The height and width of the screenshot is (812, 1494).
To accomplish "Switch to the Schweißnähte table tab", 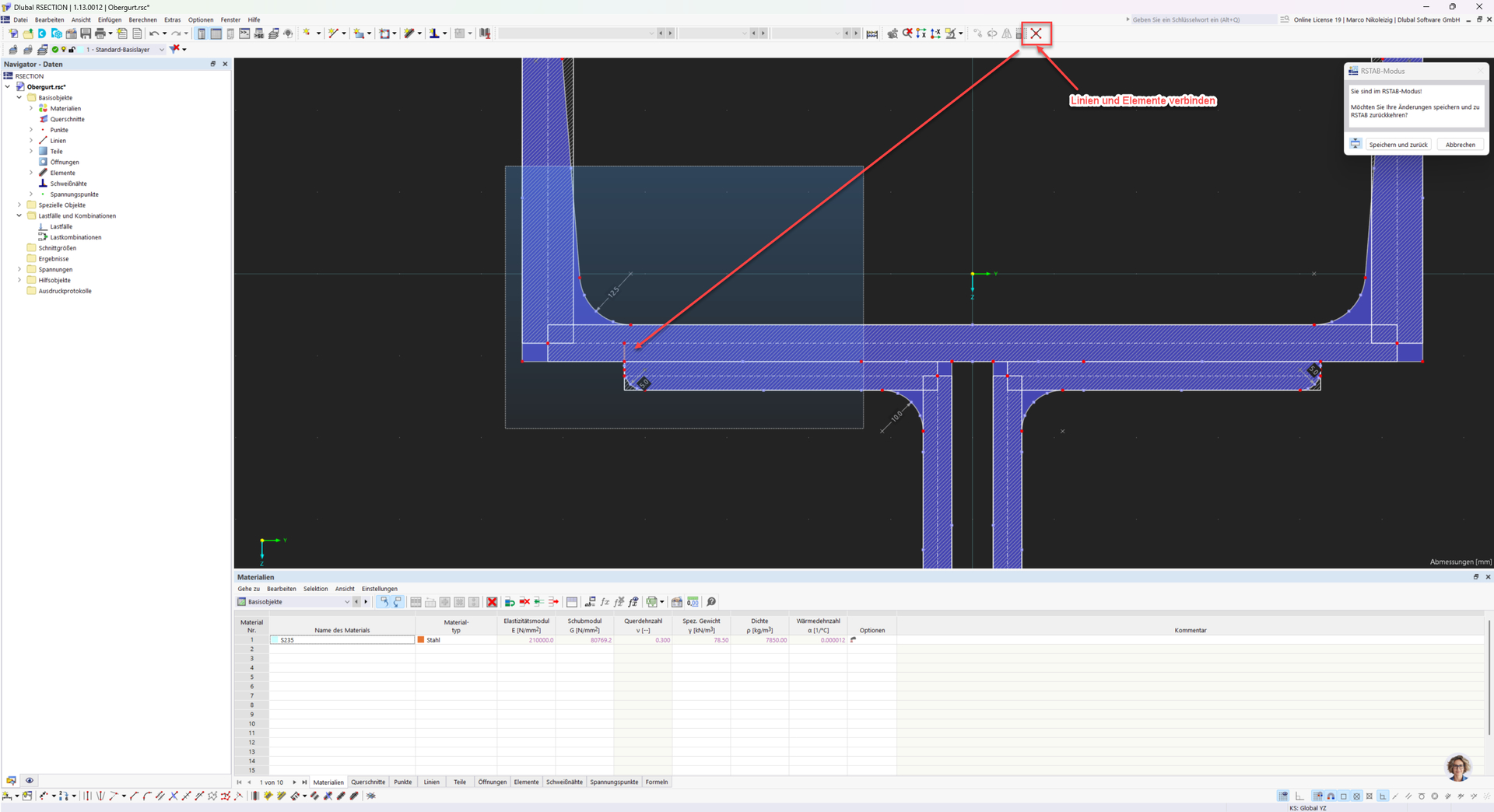I will pyautogui.click(x=563, y=782).
